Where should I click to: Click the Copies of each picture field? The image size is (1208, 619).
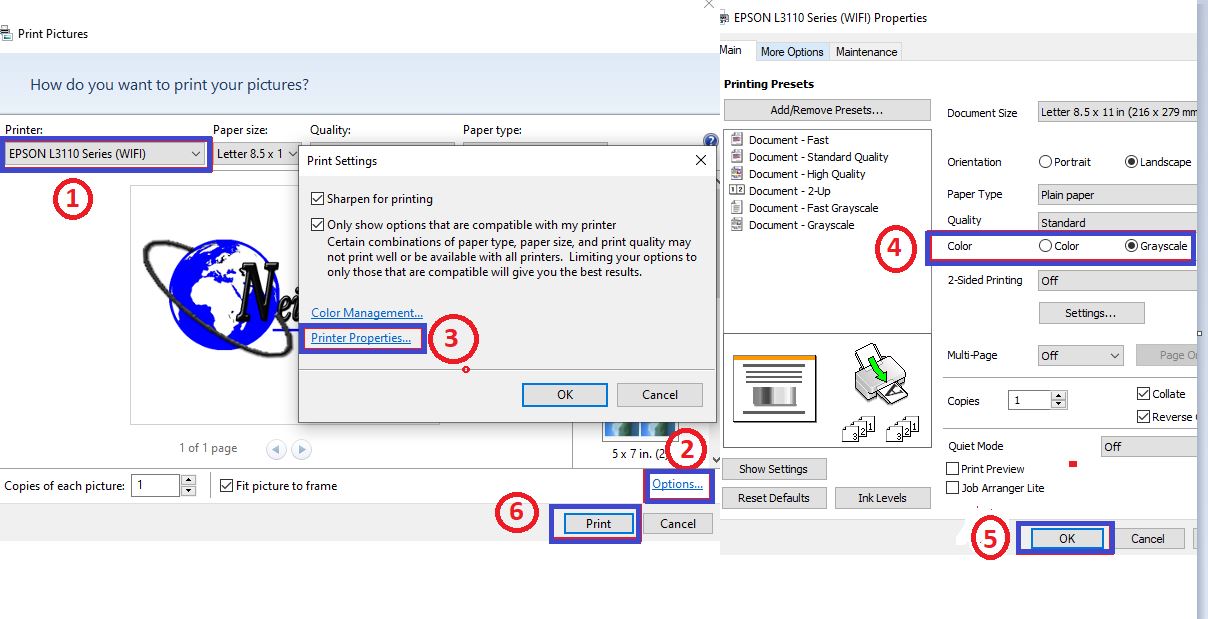156,486
